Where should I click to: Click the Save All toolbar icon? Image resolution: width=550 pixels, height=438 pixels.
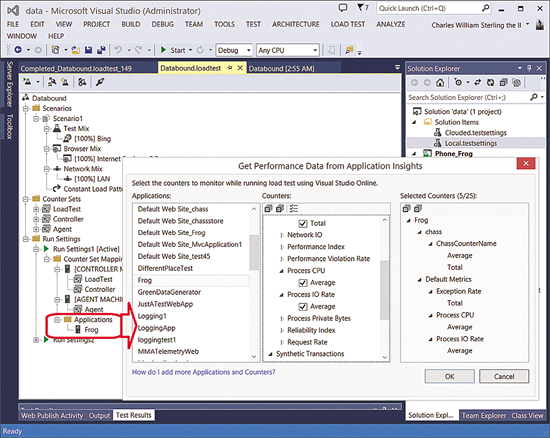coord(101,50)
